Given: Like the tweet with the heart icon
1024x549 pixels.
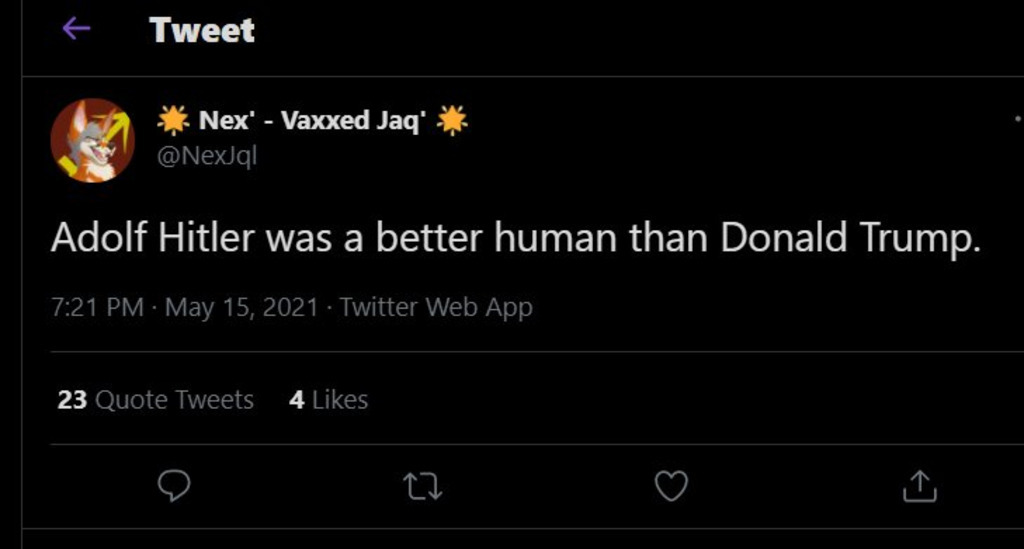Looking at the screenshot, I should (x=671, y=486).
